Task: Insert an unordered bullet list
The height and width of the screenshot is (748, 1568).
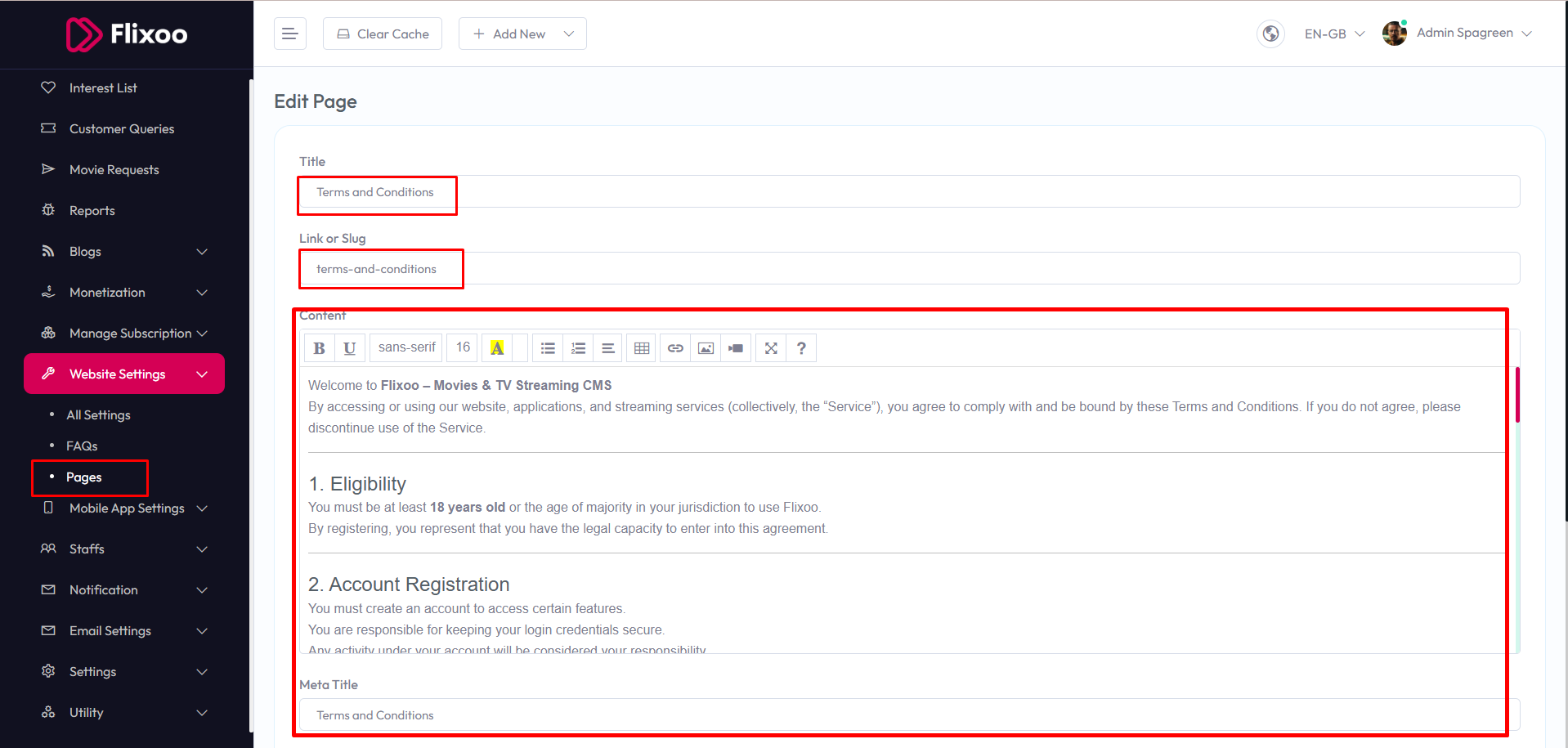Action: pos(548,348)
